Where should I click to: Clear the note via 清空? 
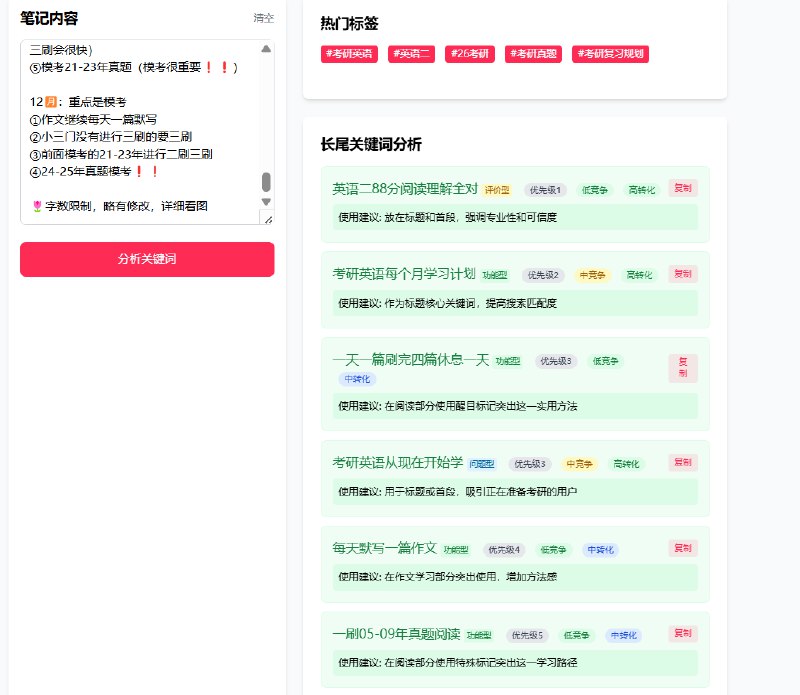263,18
